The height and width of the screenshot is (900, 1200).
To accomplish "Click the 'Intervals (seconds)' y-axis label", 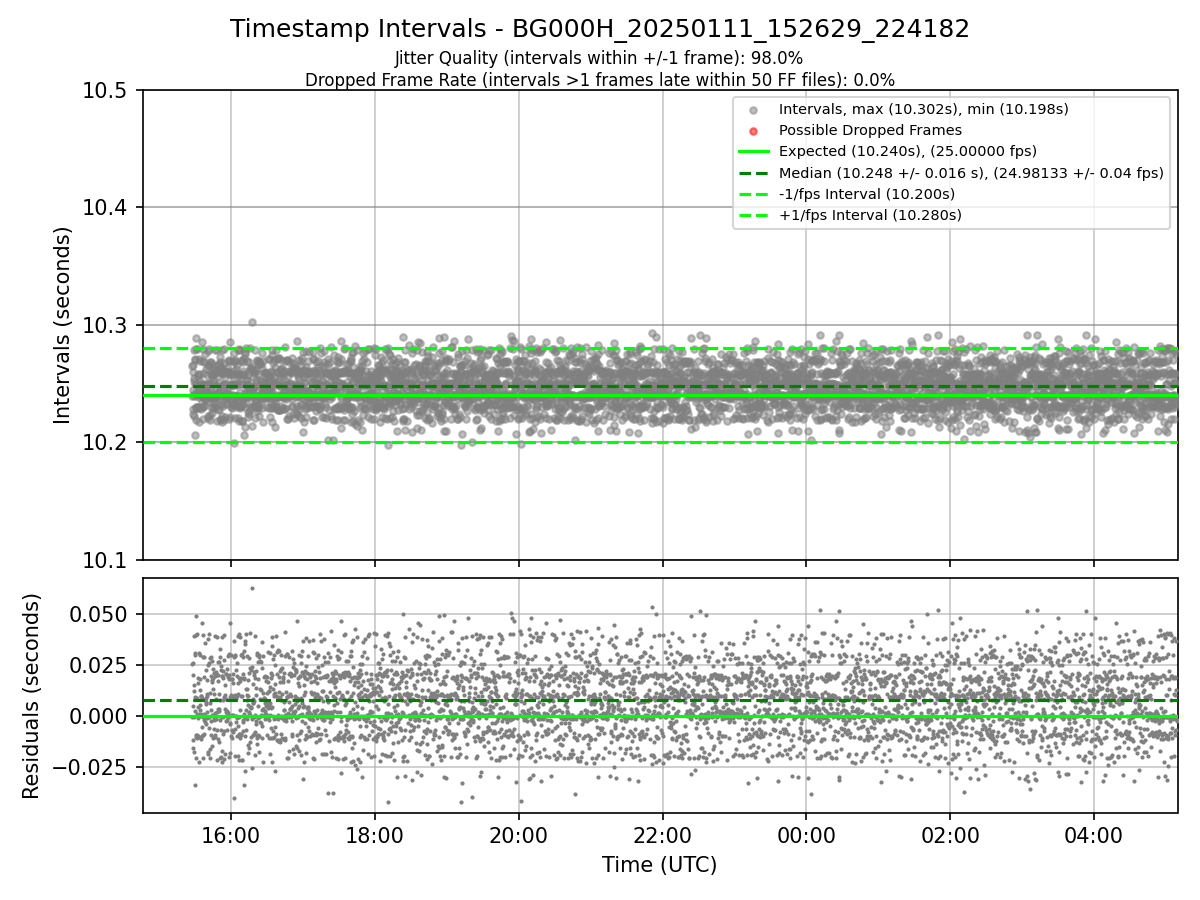I will (x=63, y=325).
